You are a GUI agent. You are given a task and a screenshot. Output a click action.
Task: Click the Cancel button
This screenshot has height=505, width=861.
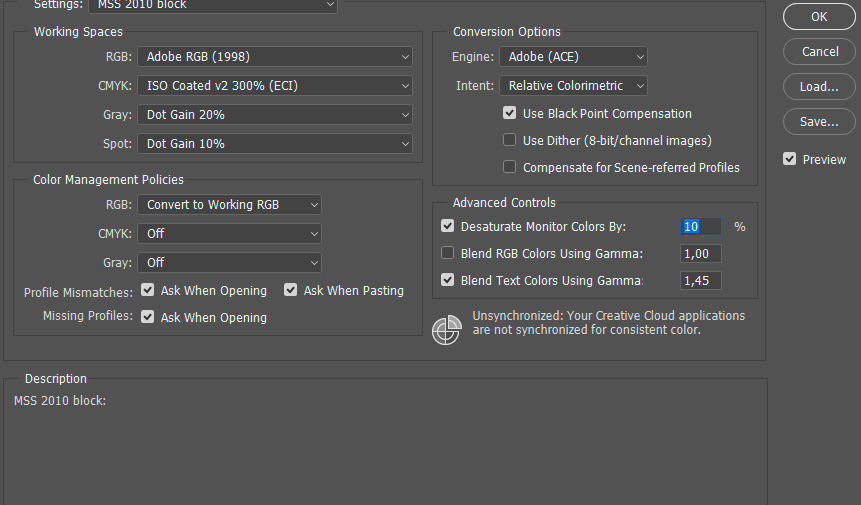[x=819, y=51]
